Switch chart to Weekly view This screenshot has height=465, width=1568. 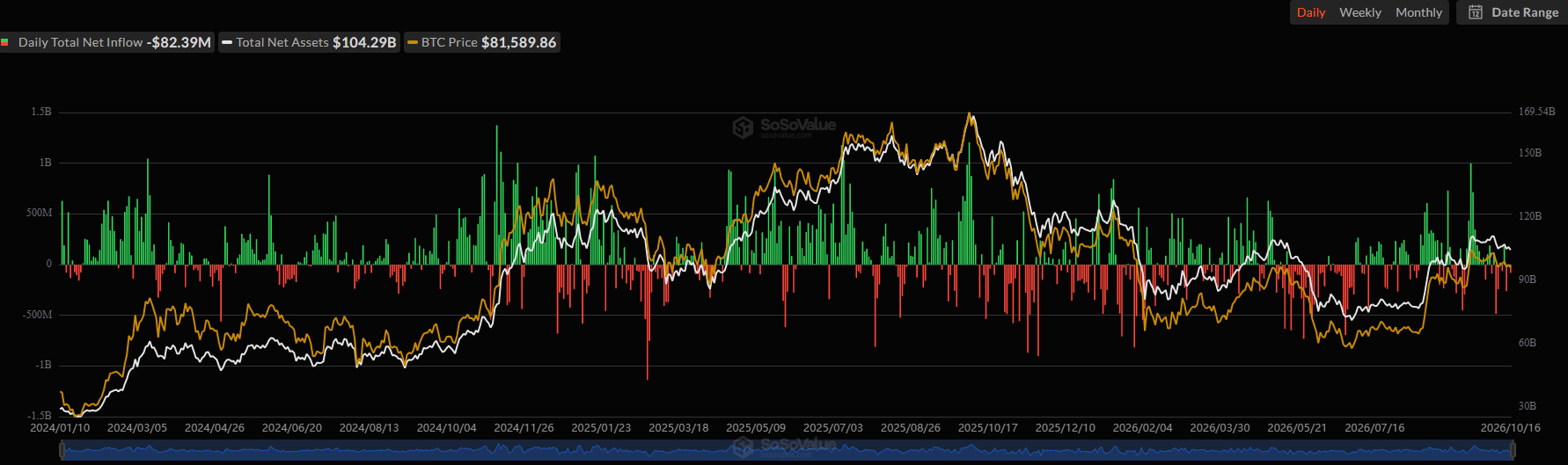(1360, 12)
